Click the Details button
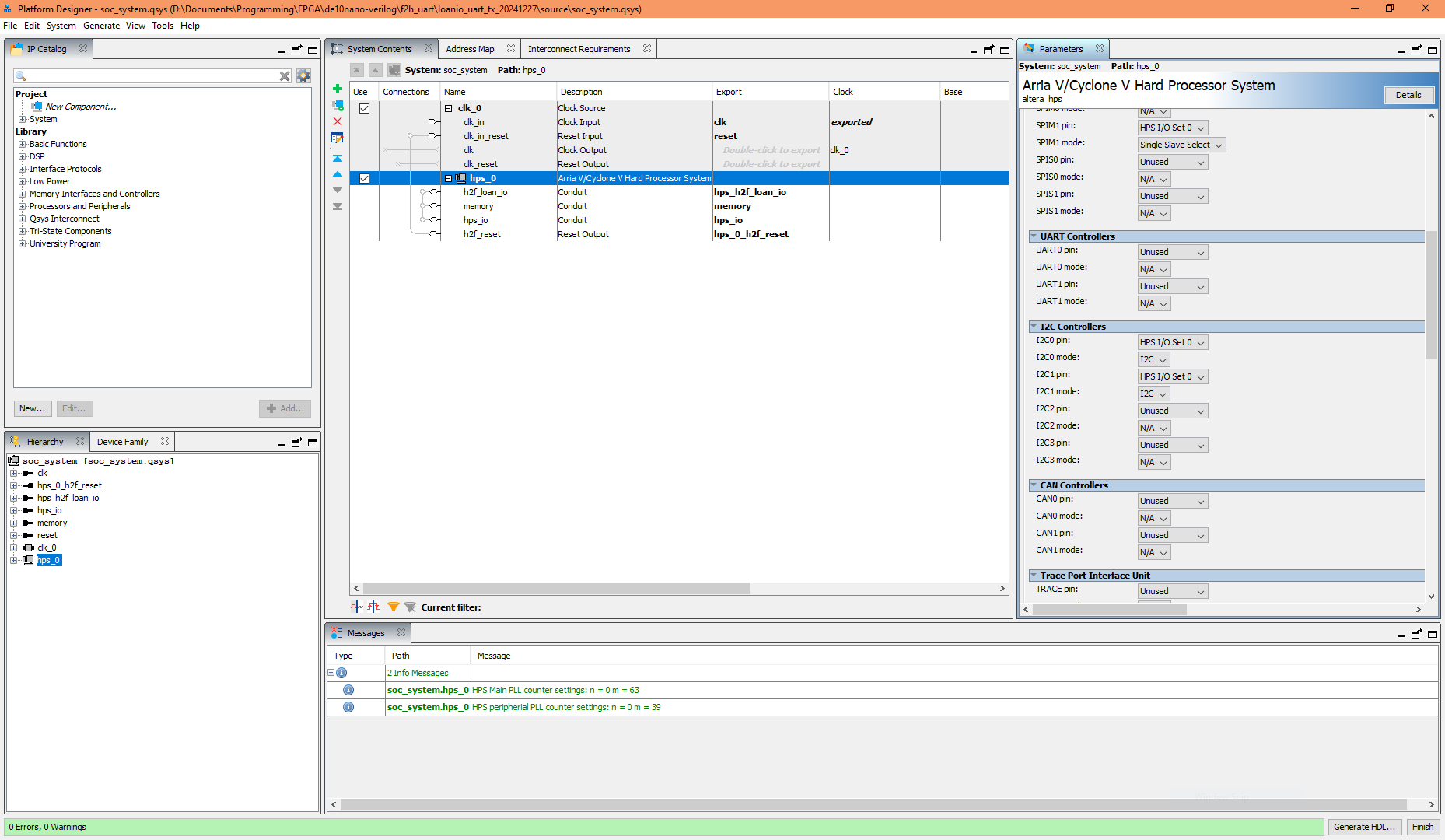The image size is (1445, 840). [1408, 95]
